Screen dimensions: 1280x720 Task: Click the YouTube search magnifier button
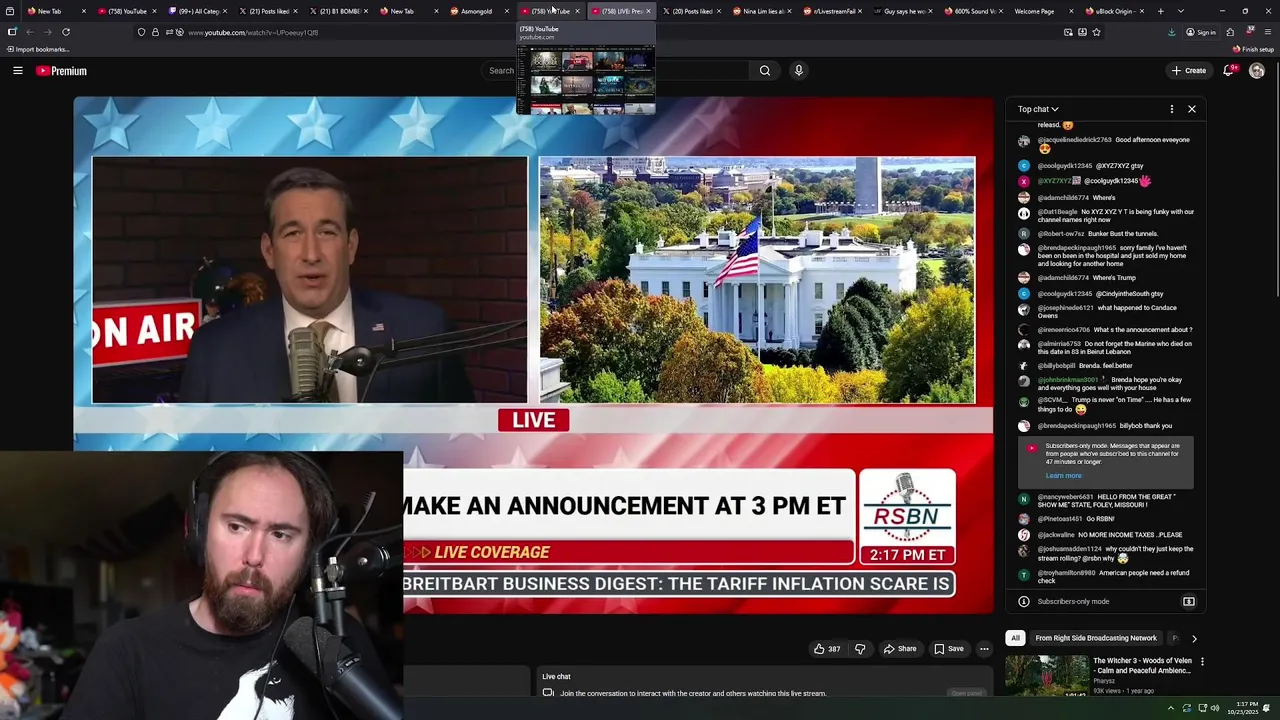click(x=765, y=70)
